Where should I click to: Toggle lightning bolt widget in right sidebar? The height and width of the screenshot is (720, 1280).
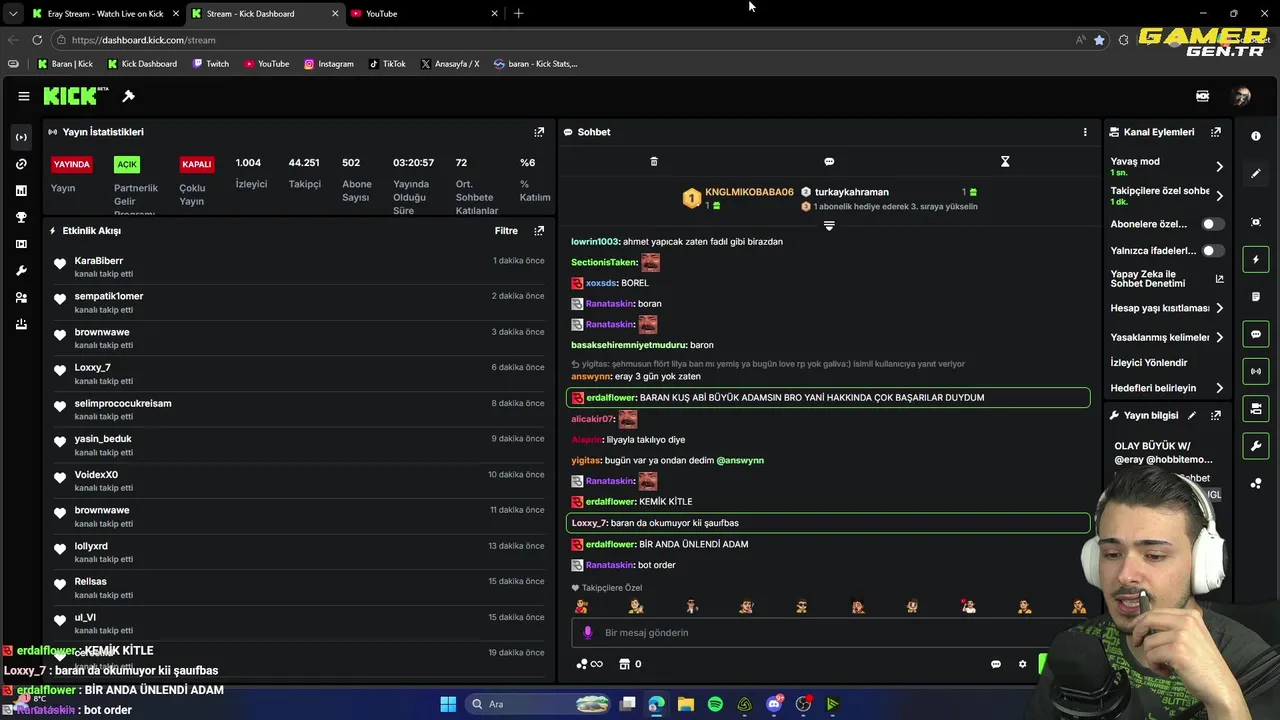pos(1256,260)
